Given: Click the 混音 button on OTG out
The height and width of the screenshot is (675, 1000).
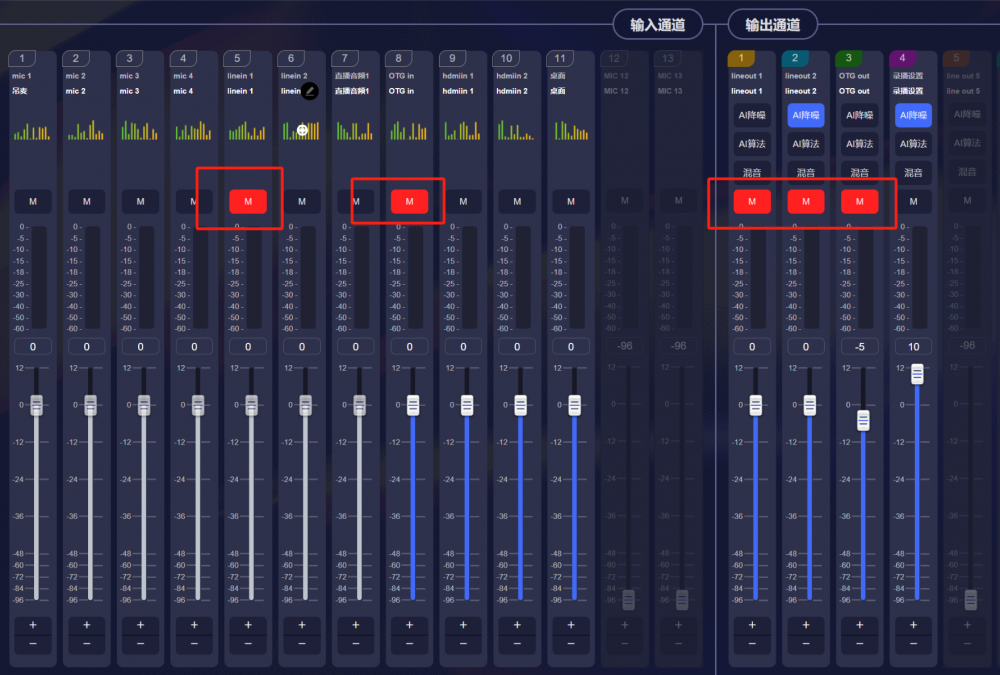Looking at the screenshot, I should [859, 172].
